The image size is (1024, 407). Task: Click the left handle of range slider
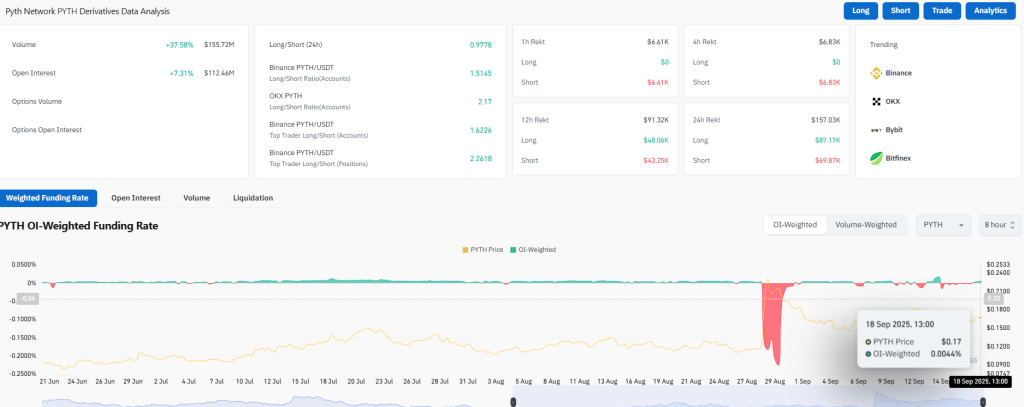click(x=514, y=401)
